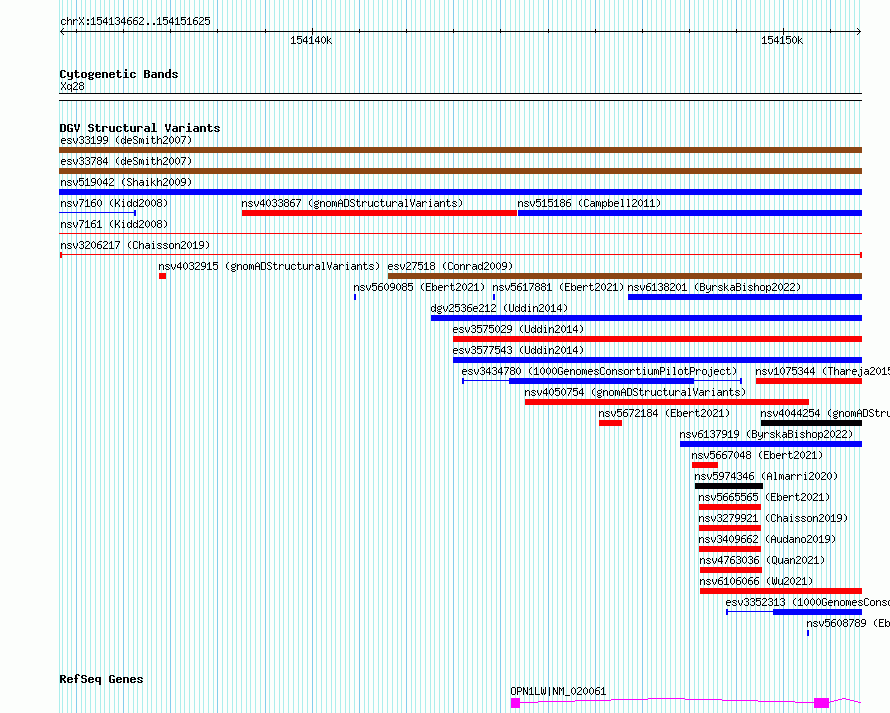Click the blue nsv515186 feature bar

690,213
